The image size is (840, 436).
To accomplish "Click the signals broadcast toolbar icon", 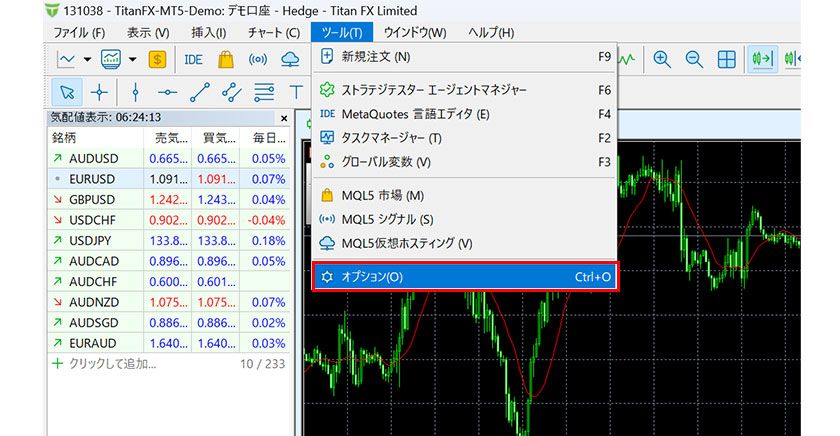I will tap(258, 59).
